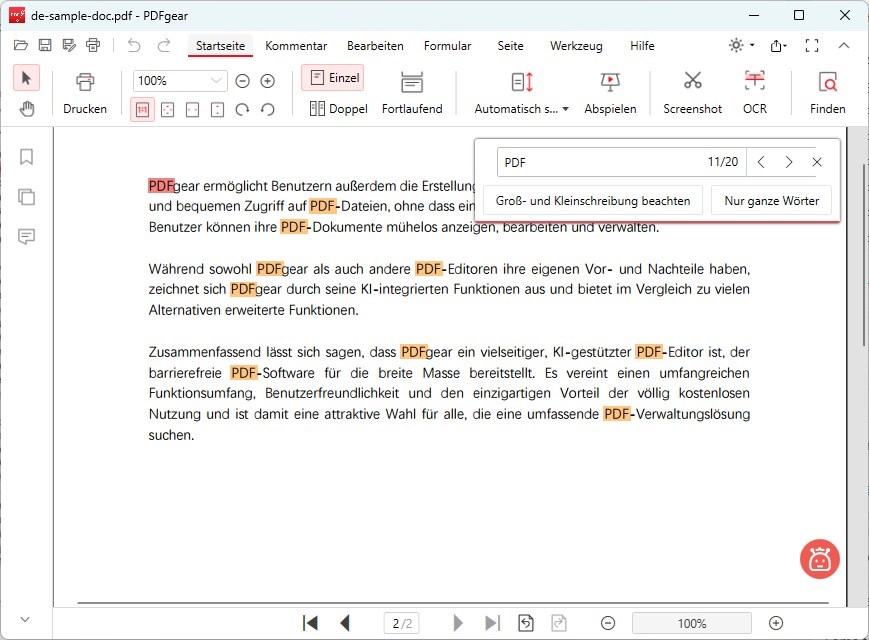Open the Kommentar tab

296,45
